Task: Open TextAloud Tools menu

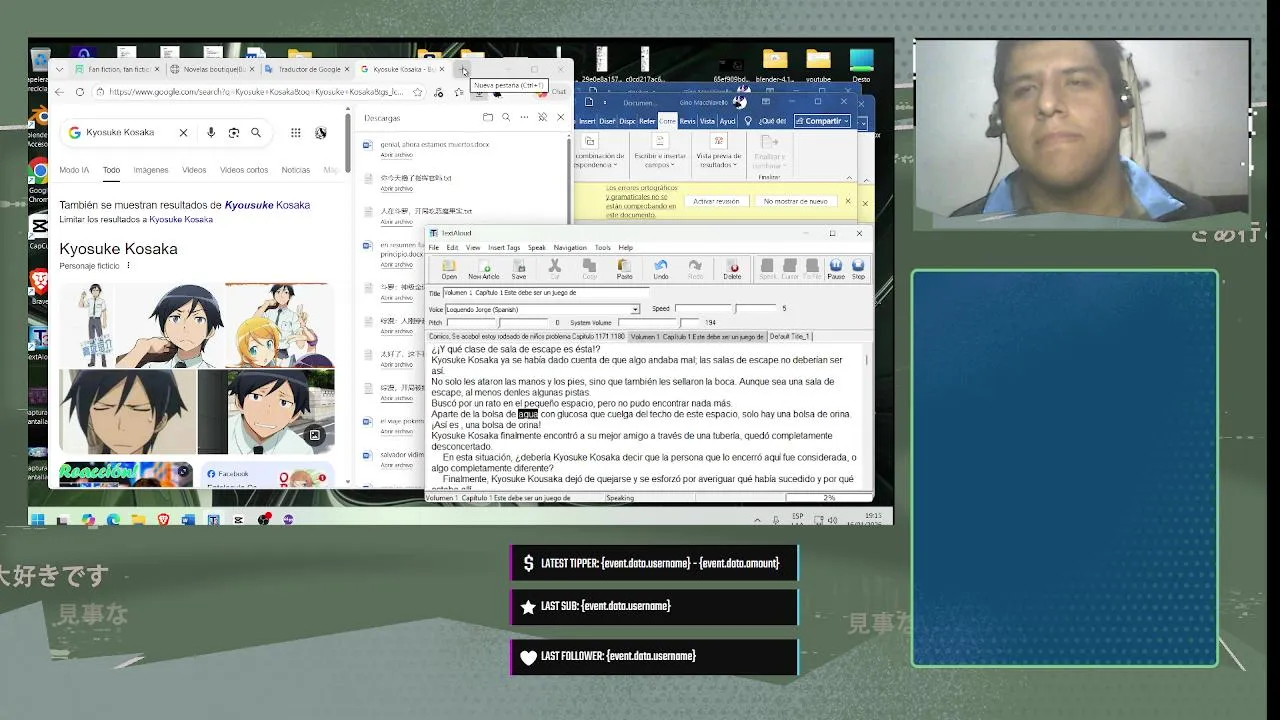Action: pyautogui.click(x=602, y=247)
